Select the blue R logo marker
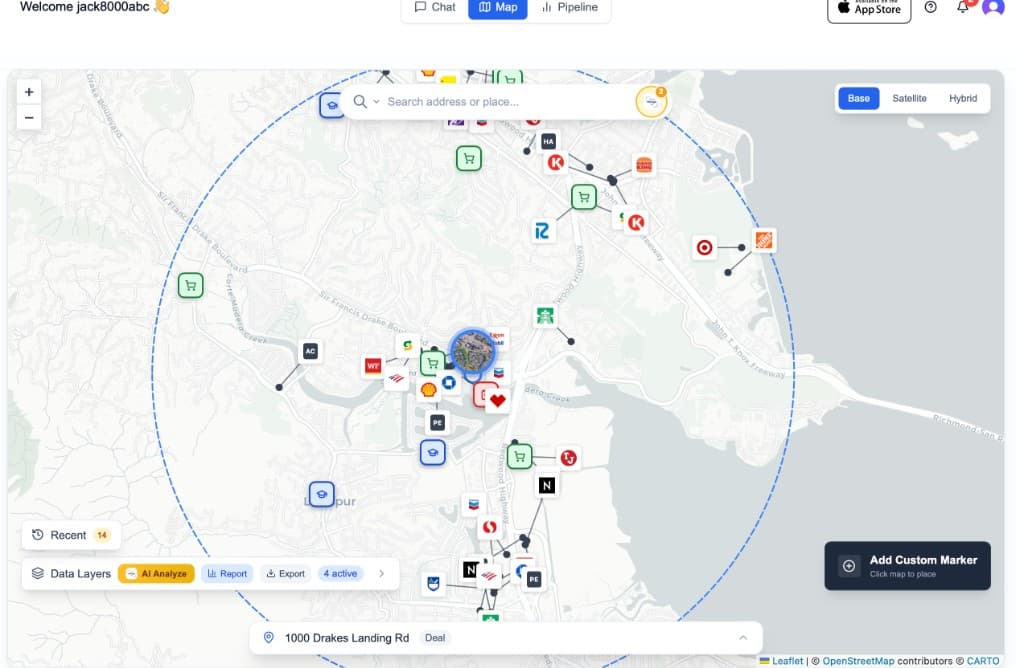1024x668 pixels. (x=541, y=231)
